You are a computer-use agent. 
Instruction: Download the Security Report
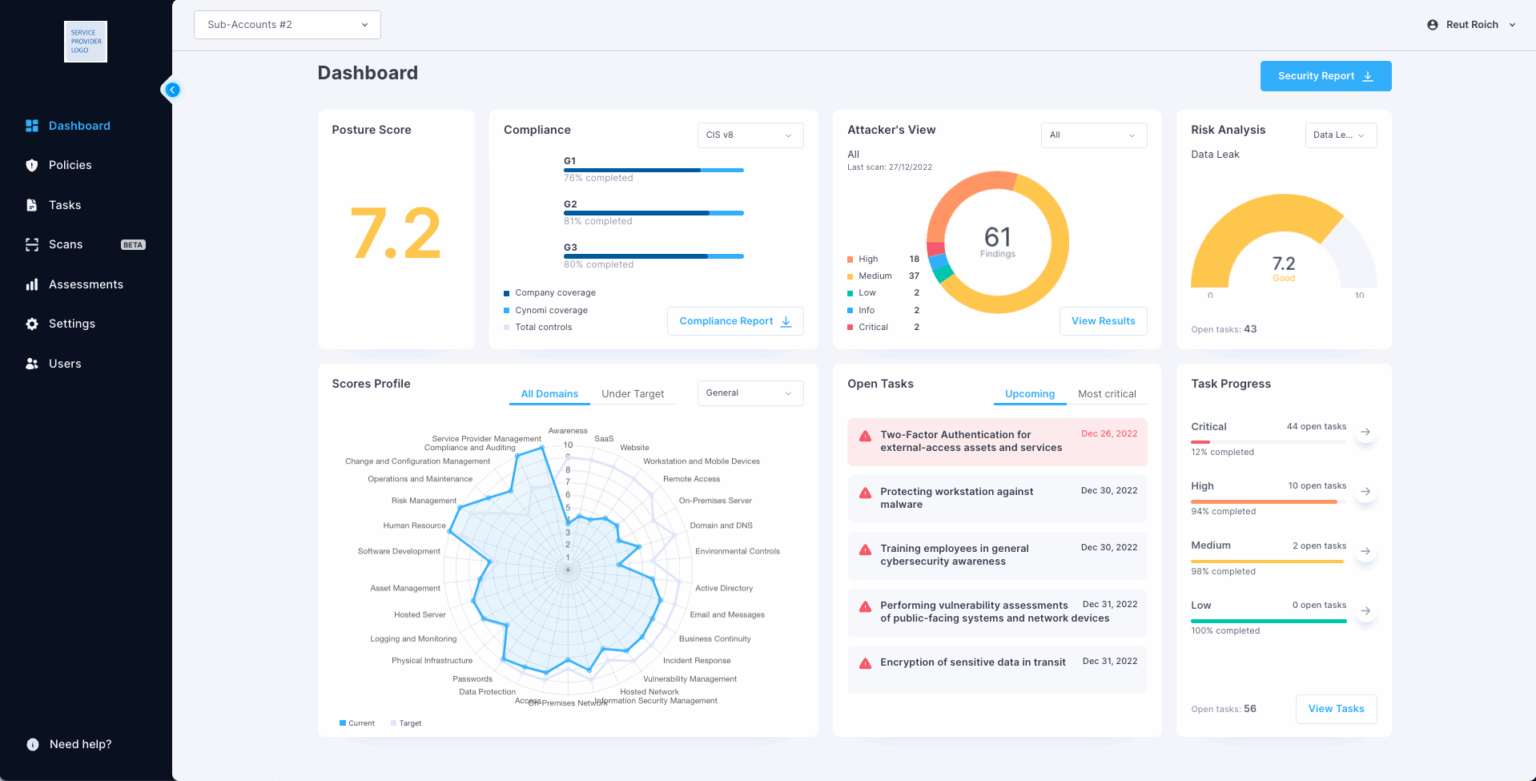pos(1326,76)
